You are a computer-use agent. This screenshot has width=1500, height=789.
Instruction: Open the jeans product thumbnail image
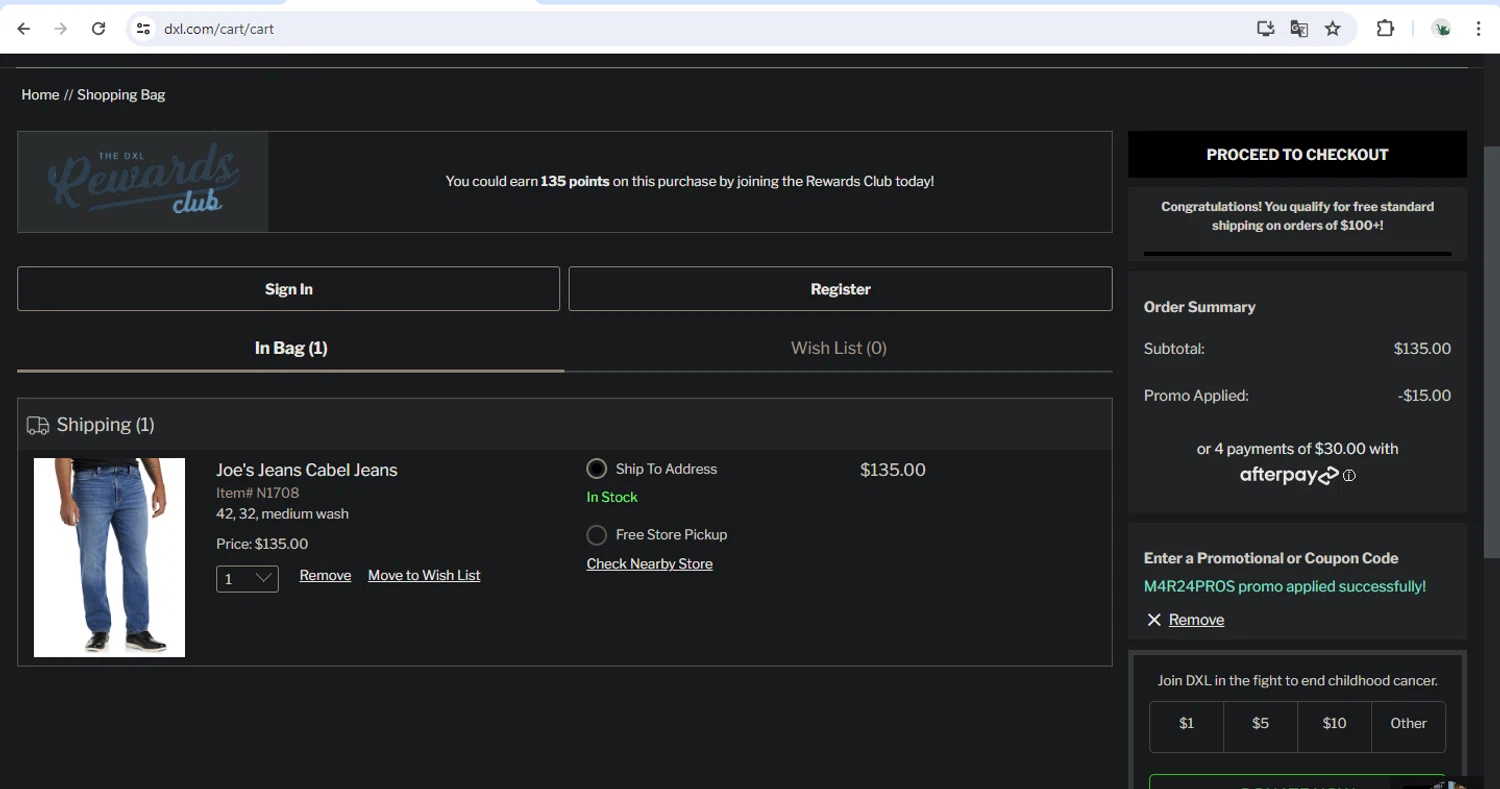(109, 557)
